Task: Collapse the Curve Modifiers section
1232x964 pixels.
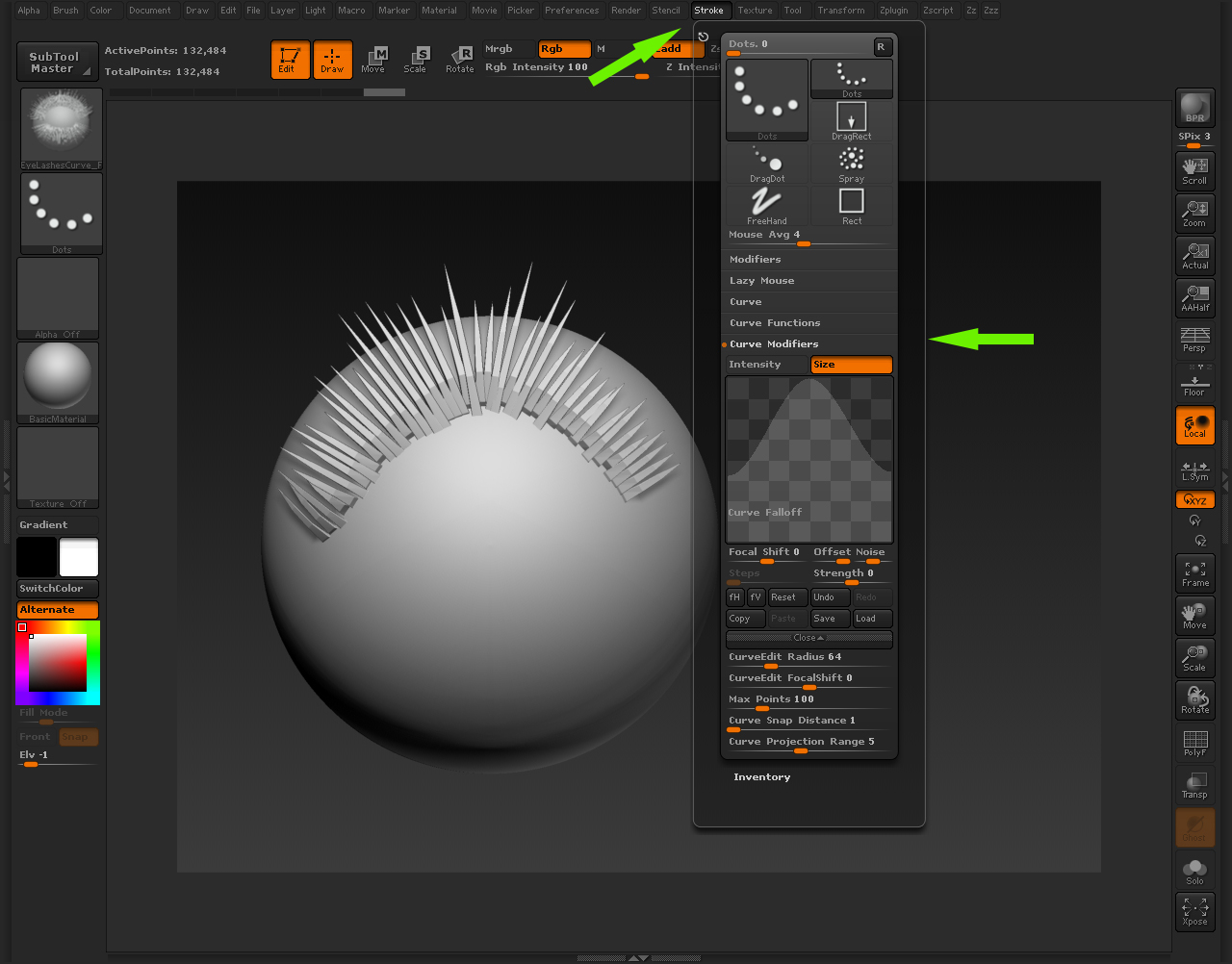Action: coord(774,344)
